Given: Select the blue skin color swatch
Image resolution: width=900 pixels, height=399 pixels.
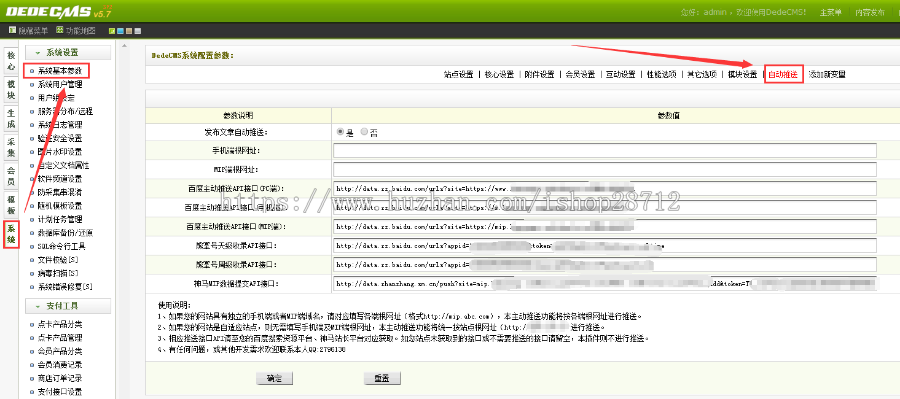Looking at the screenshot, I should [121, 31].
